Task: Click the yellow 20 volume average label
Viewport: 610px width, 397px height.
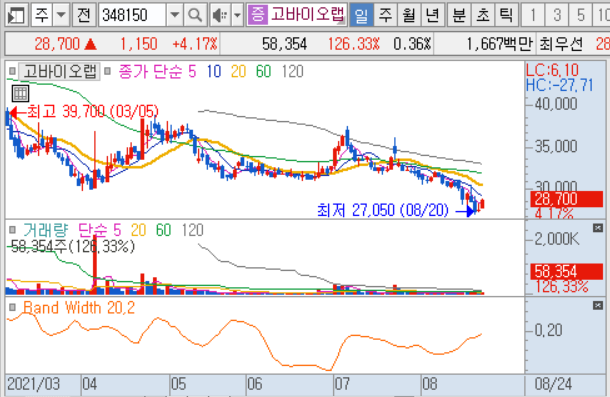Action: click(x=138, y=230)
